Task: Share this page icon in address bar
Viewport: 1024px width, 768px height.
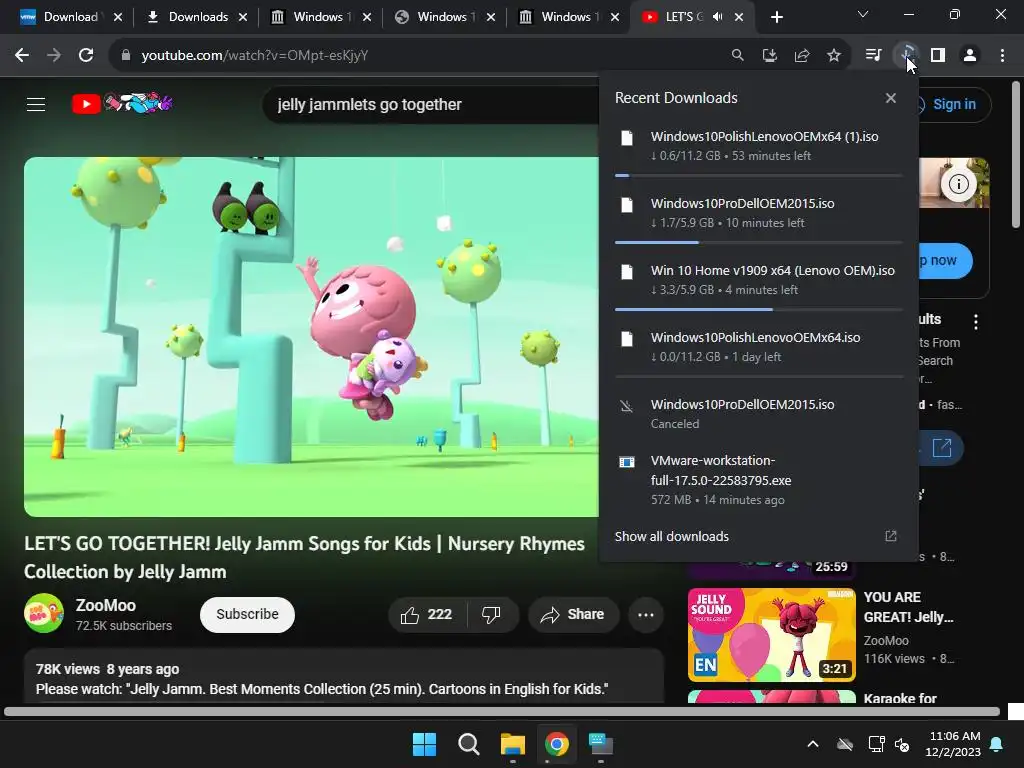Action: point(802,56)
